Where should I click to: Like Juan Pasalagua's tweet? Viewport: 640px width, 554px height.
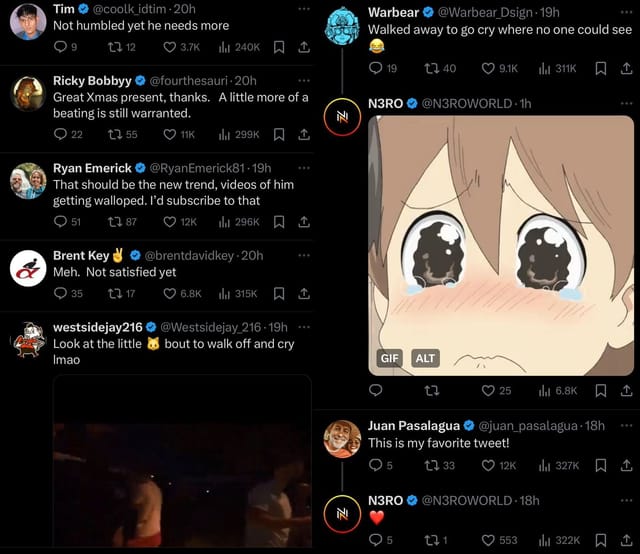[x=489, y=464]
